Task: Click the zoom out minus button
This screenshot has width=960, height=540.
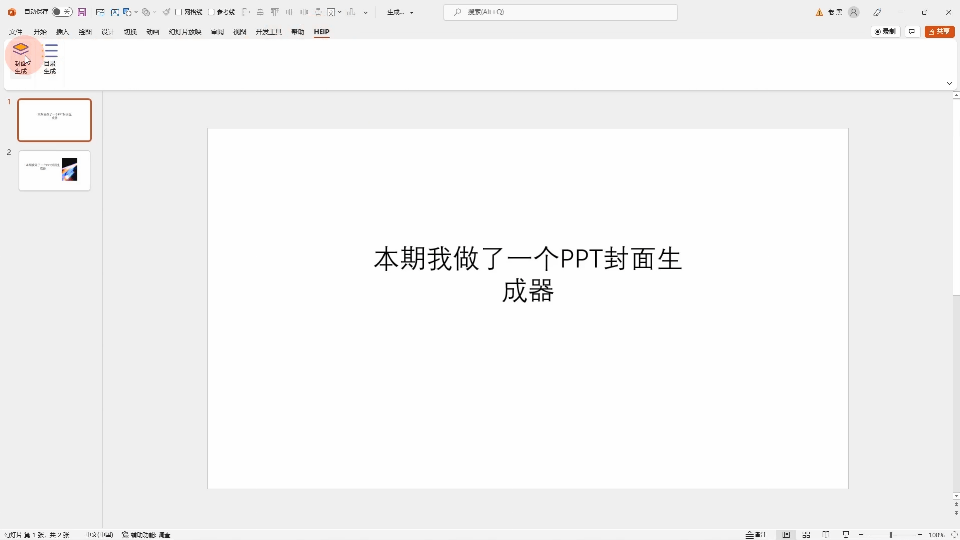Action: click(861, 534)
